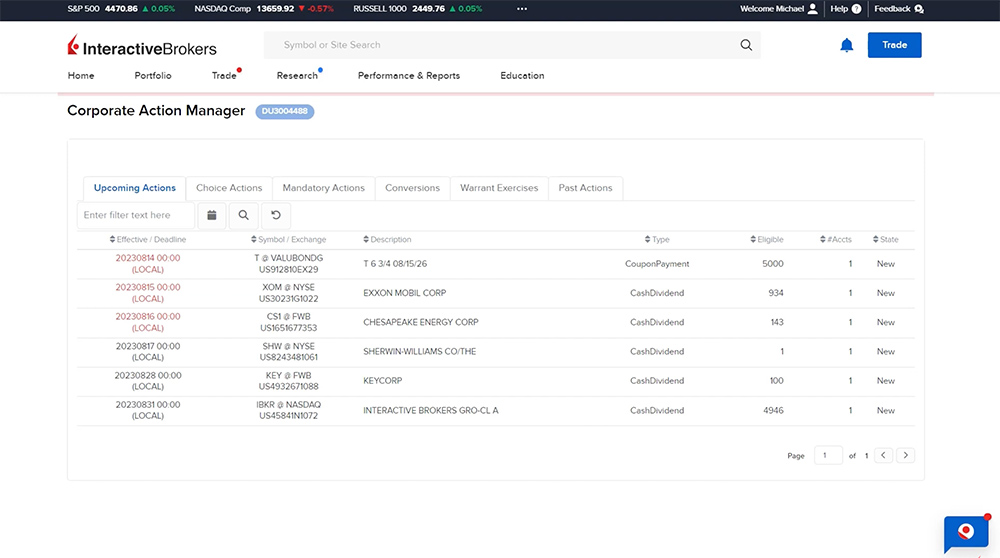This screenshot has width=1000, height=558.
Task: Click the Welcome Michael user profile icon
Action: pos(812,9)
